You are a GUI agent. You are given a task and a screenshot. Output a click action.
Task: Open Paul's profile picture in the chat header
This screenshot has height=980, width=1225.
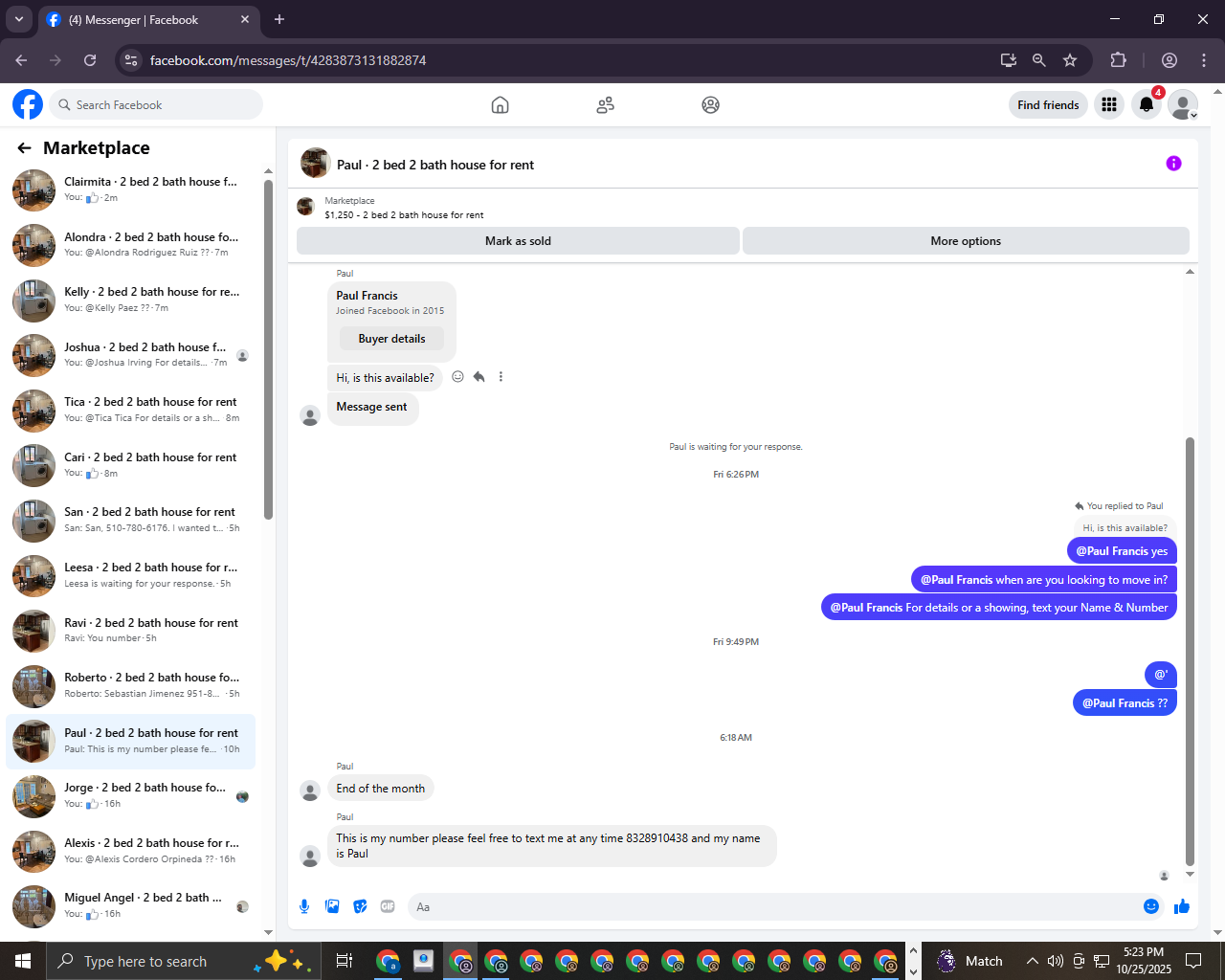click(316, 164)
